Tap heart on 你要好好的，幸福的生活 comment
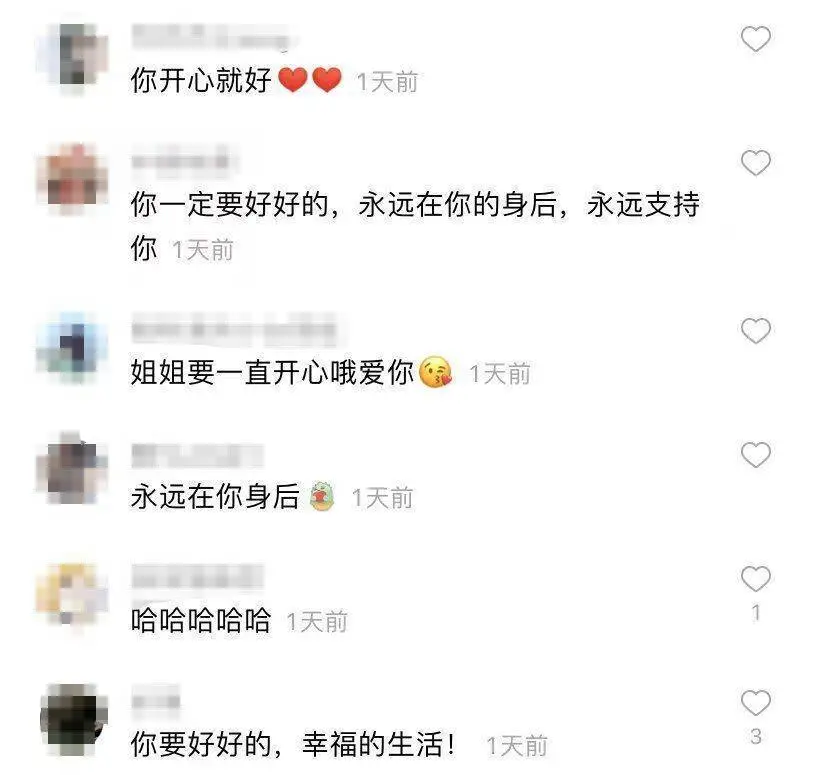Screen dimensions: 828x775 [x=756, y=703]
